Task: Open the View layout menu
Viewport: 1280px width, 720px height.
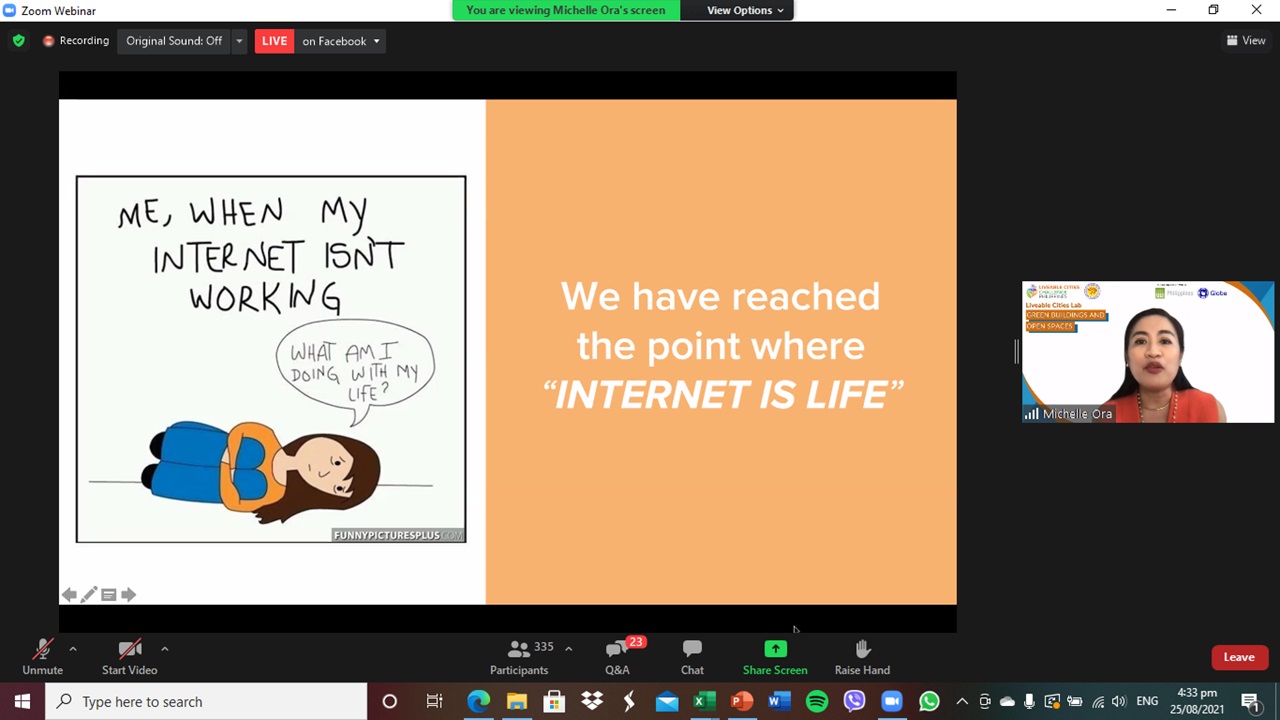Action: (1246, 41)
